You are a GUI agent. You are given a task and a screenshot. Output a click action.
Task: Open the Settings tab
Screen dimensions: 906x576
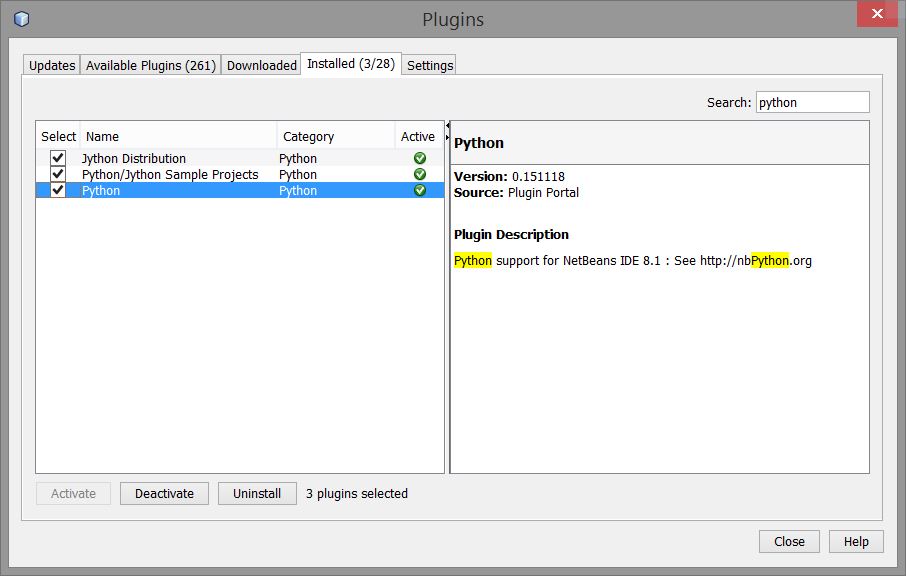[x=430, y=65]
